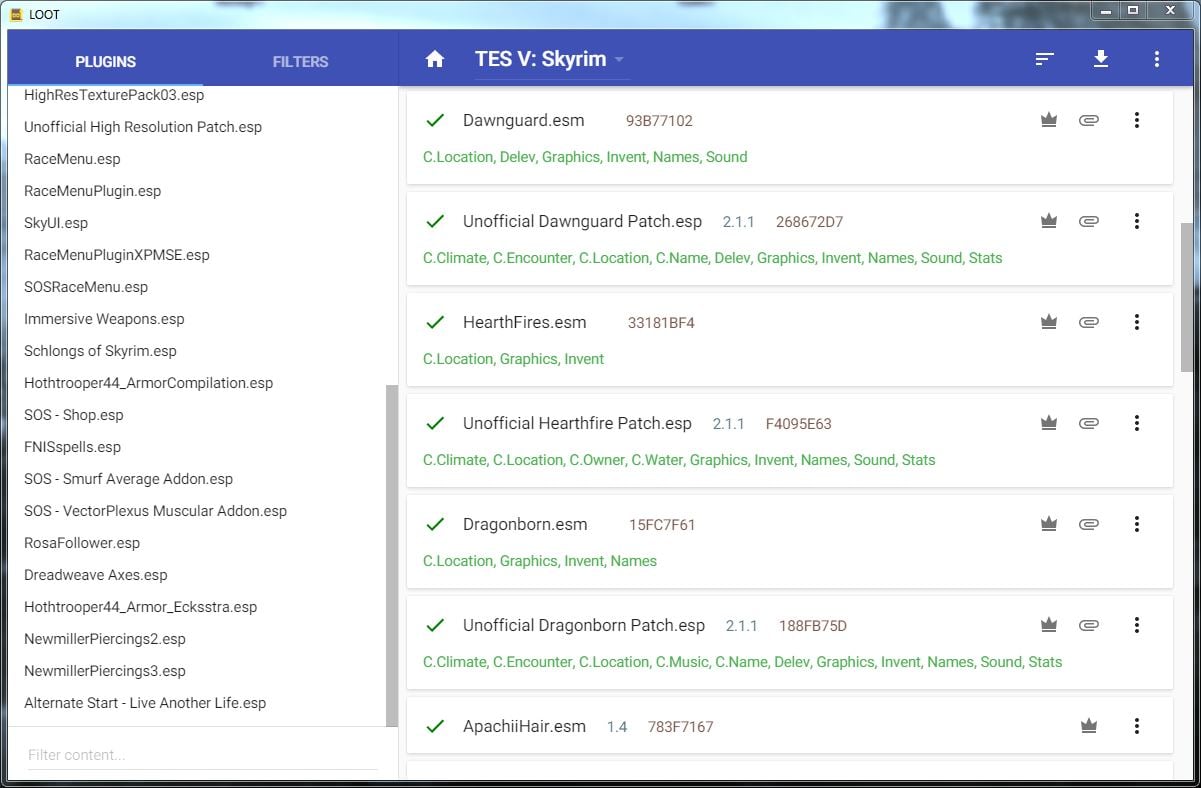The width and height of the screenshot is (1201, 788).
Task: Click the green checkmark next to Dragonborn.esm
Action: point(435,524)
